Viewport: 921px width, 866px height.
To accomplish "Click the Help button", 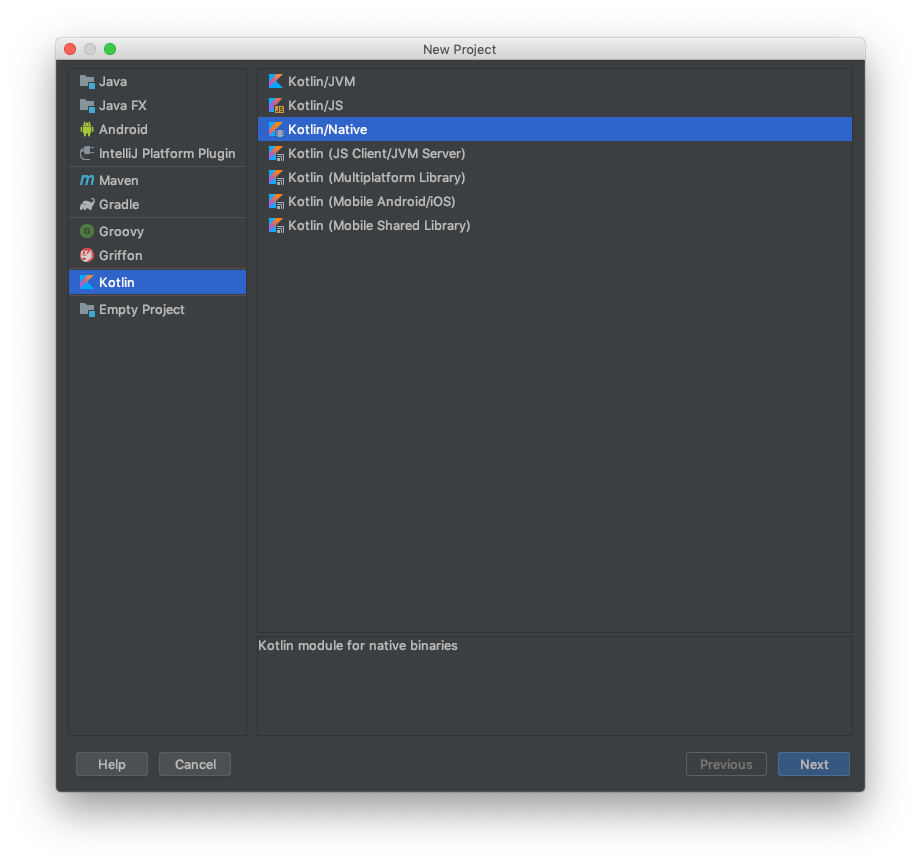I will (112, 764).
